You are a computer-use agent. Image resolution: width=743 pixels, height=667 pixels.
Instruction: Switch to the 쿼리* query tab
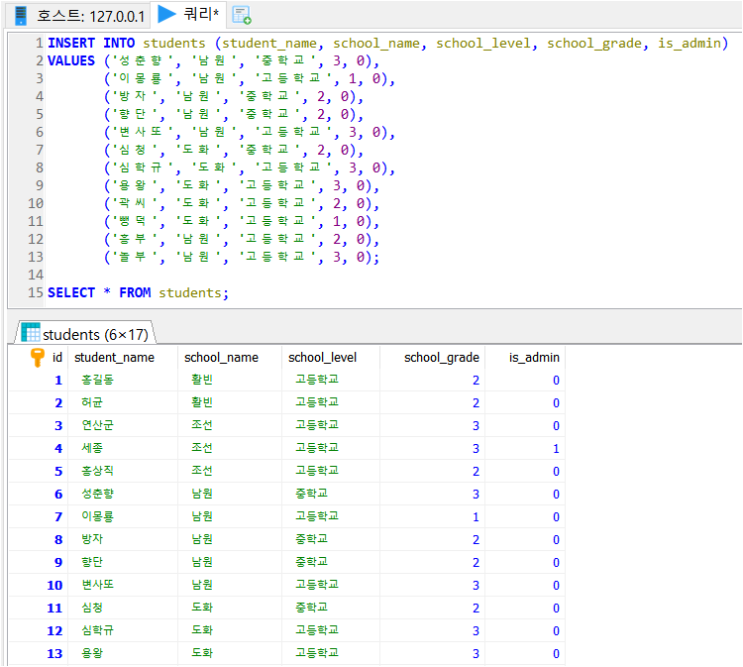point(189,14)
